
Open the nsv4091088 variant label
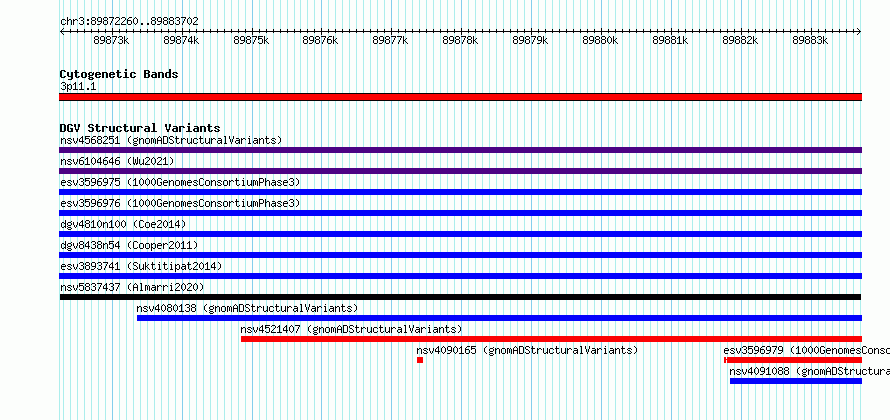click(x=809, y=371)
